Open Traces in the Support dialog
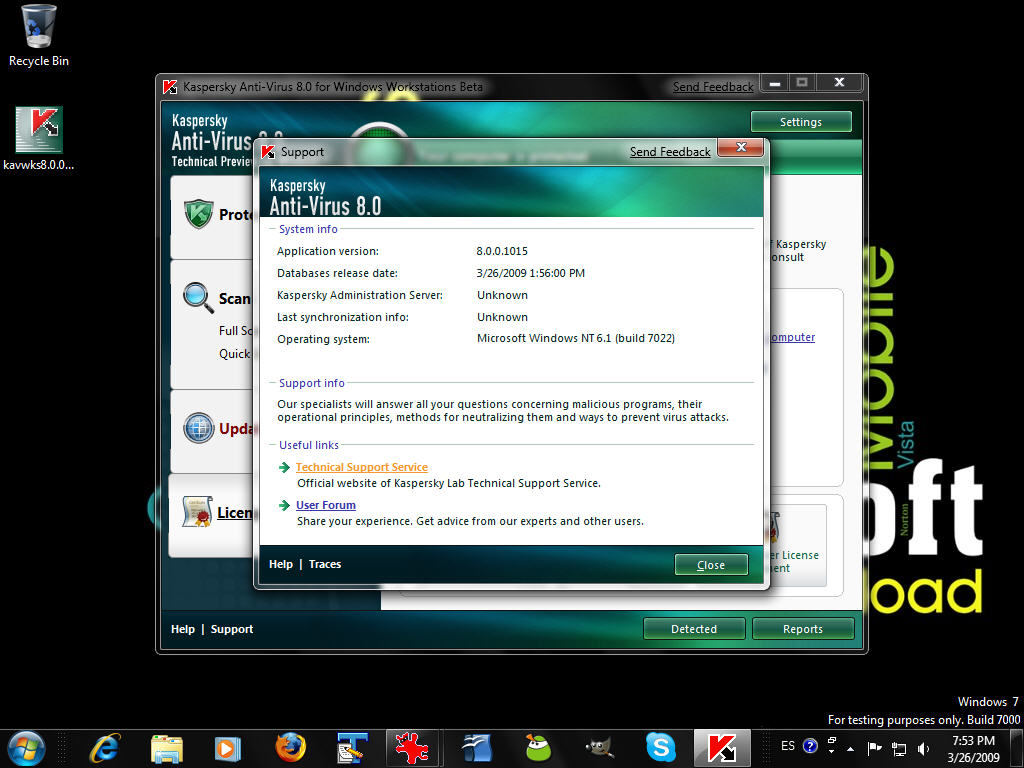The height and width of the screenshot is (768, 1024). [x=325, y=563]
